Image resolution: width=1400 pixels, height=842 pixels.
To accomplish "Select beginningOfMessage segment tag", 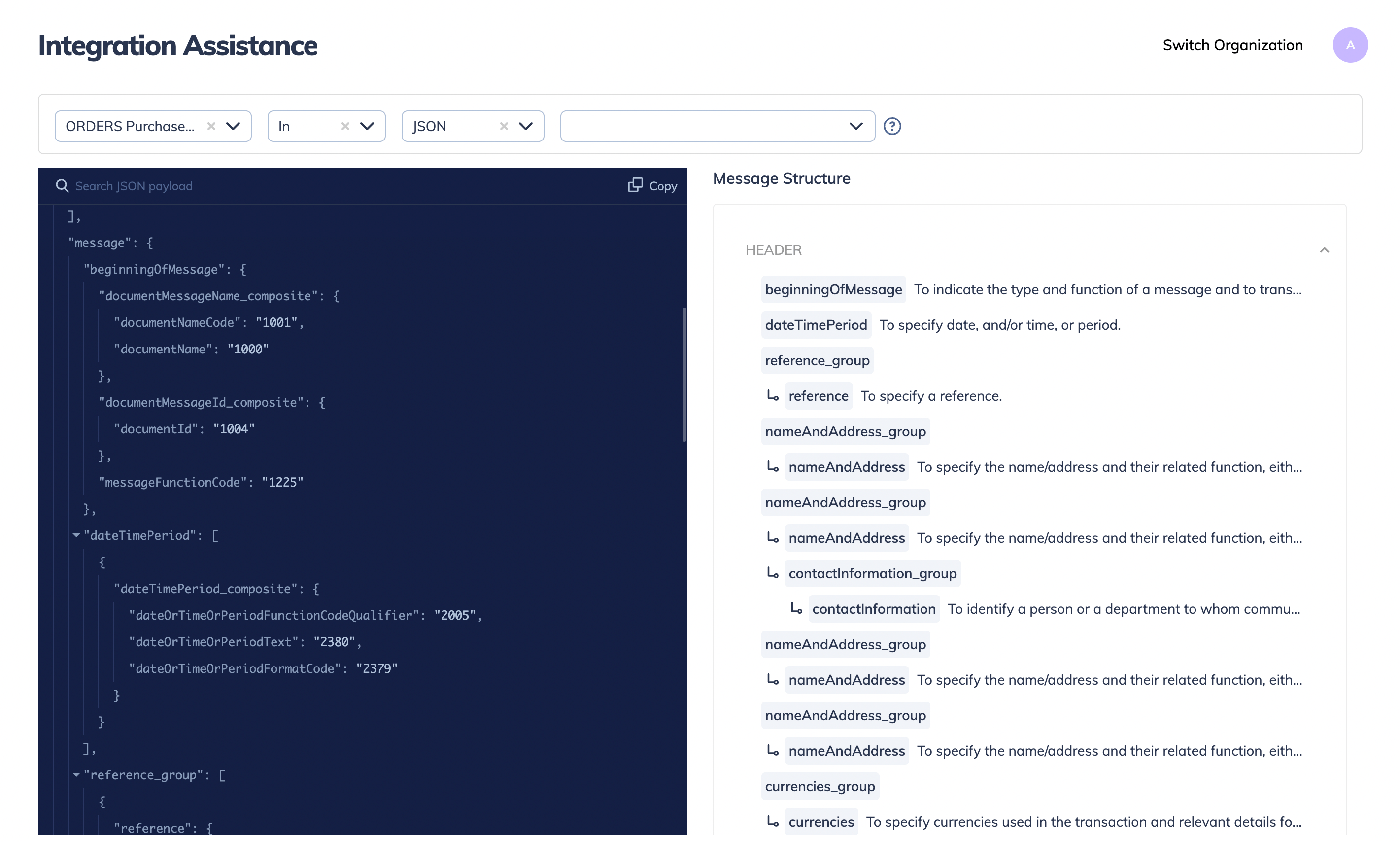I will [833, 289].
